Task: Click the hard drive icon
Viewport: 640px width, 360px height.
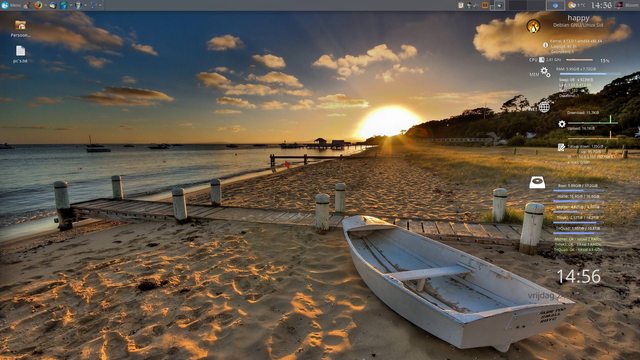Action: 537,182
